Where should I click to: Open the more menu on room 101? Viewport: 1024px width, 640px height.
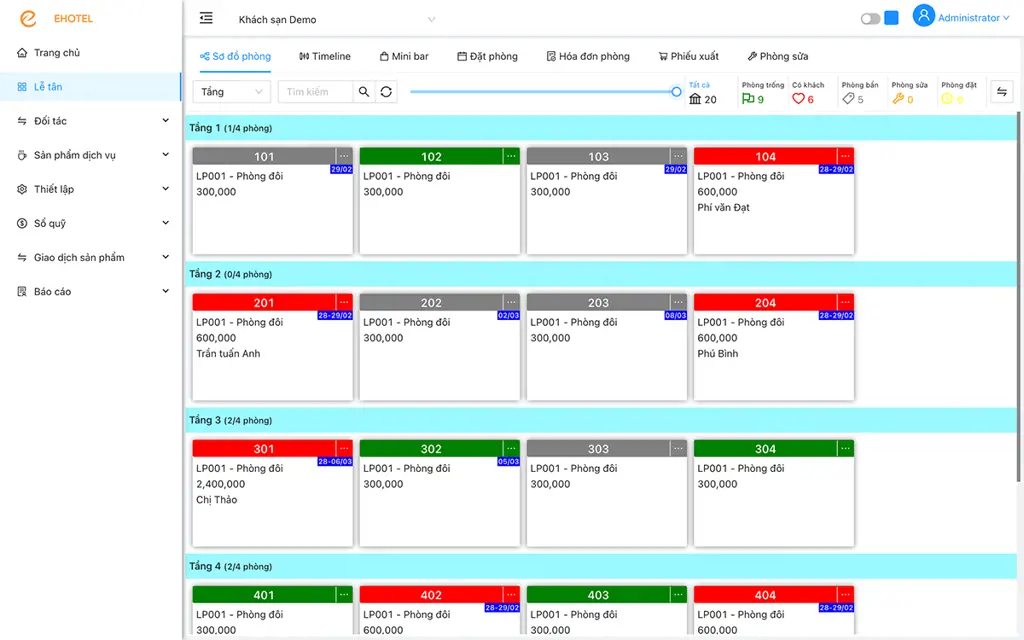coord(344,156)
